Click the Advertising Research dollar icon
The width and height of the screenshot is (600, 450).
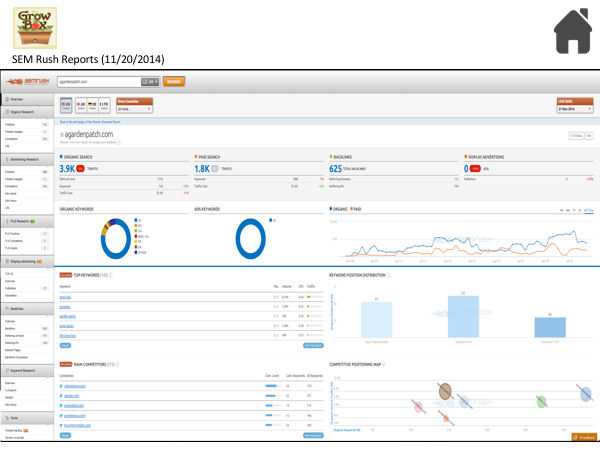click(7, 159)
